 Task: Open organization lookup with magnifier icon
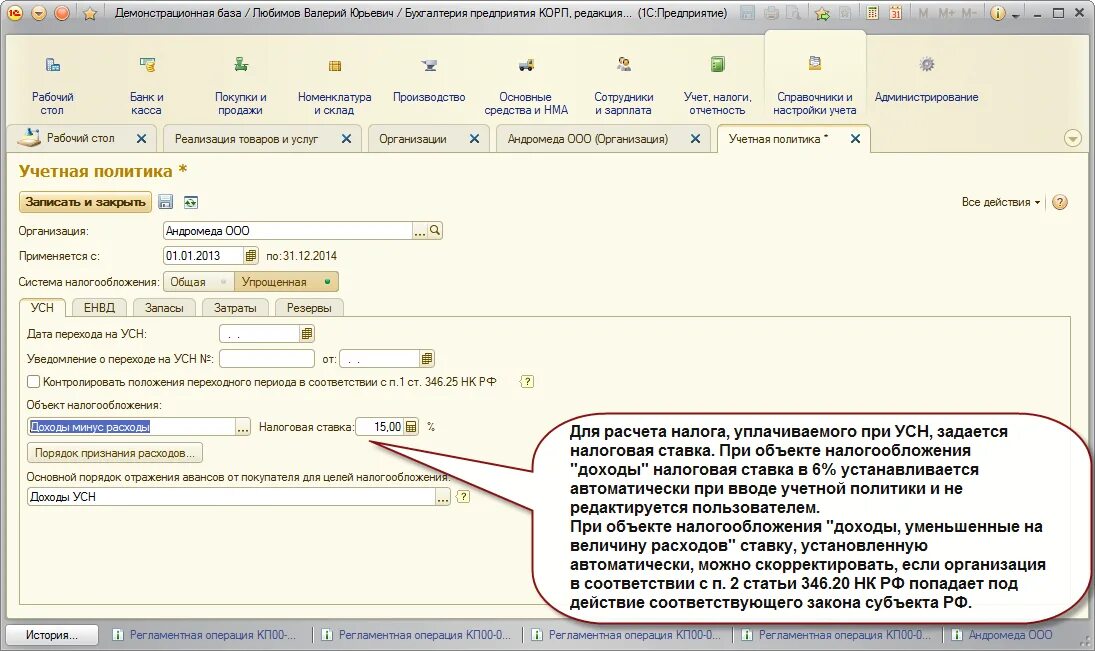click(434, 231)
